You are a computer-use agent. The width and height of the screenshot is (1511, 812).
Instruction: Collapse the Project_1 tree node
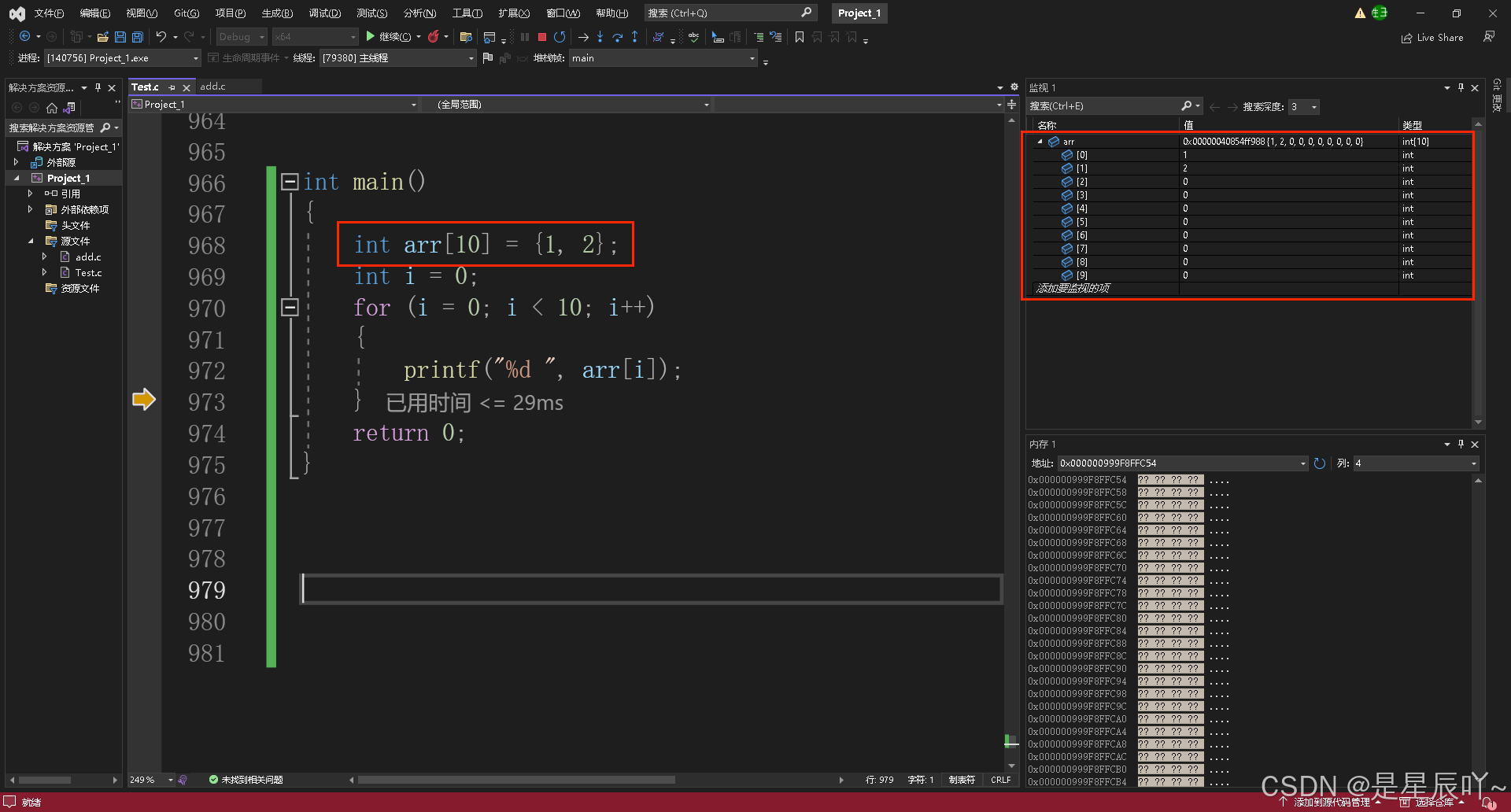coord(17,178)
